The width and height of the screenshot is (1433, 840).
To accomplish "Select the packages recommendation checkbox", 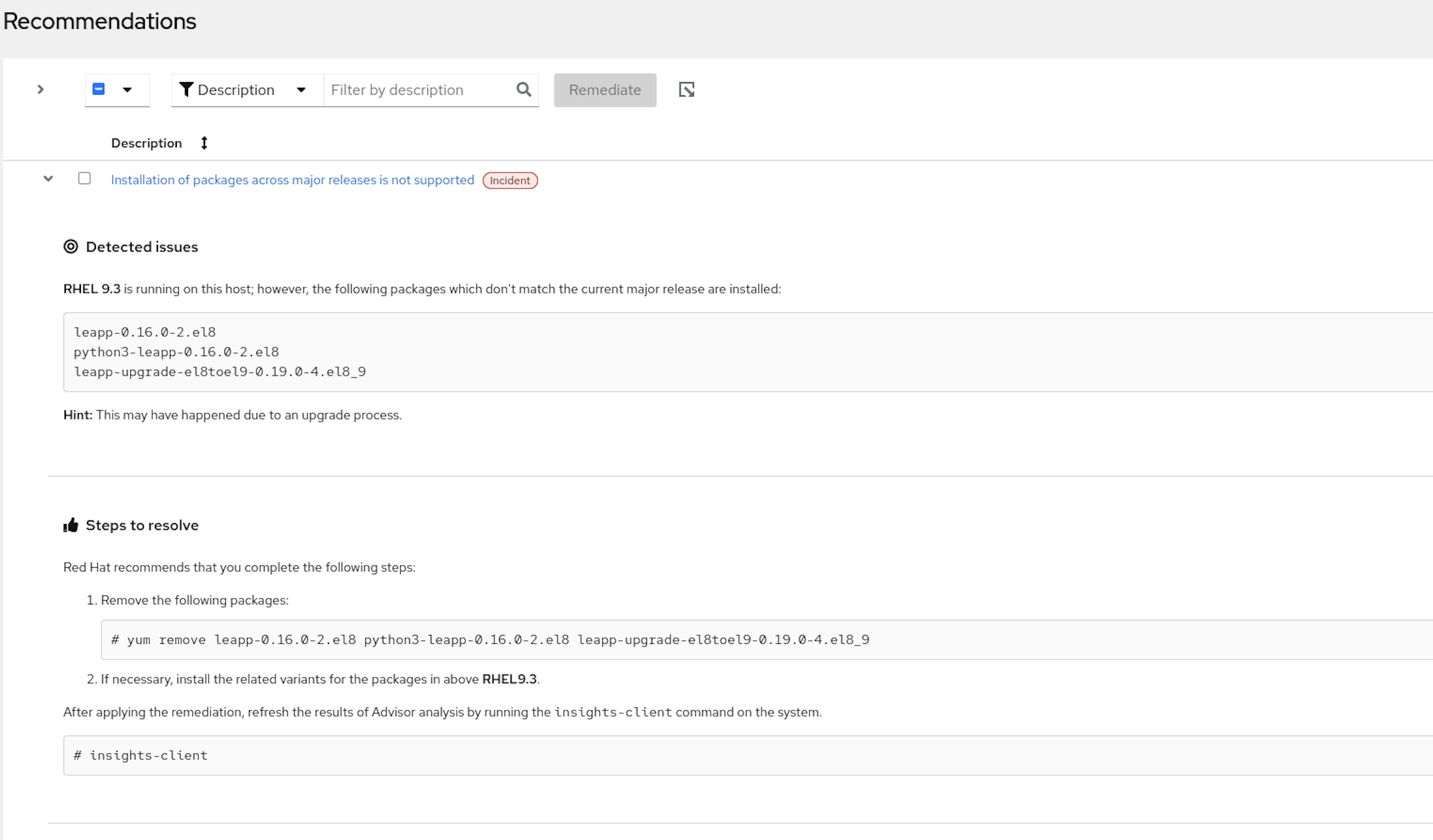I will (85, 179).
